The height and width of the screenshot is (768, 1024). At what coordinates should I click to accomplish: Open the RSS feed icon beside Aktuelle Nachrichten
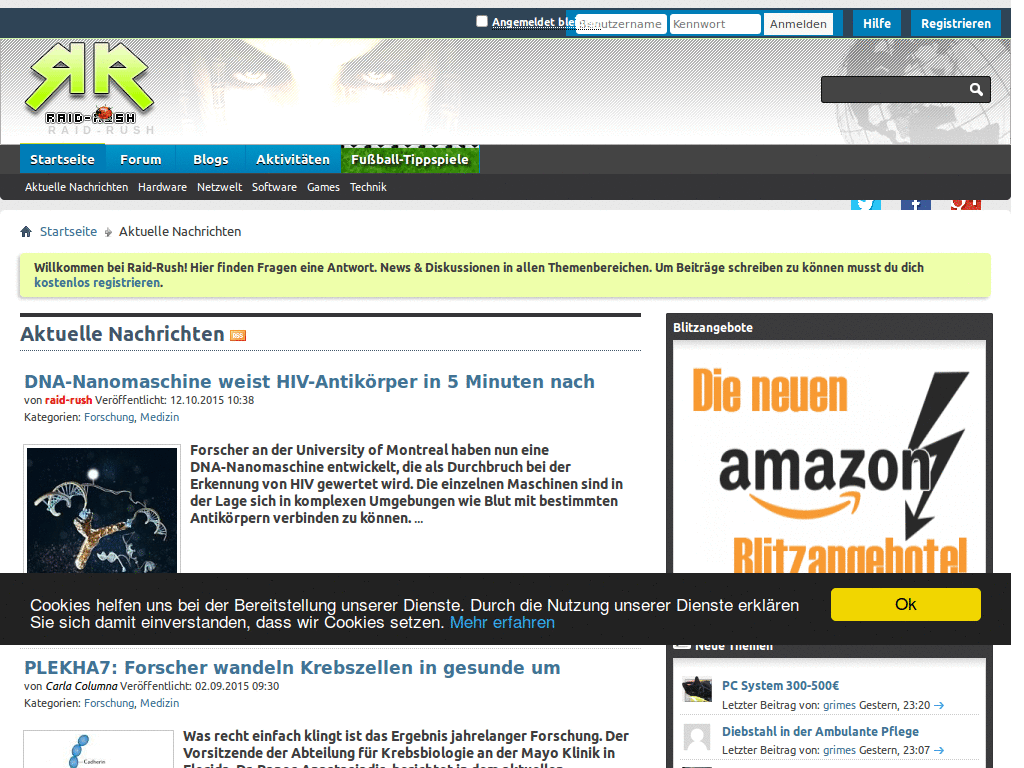click(238, 335)
